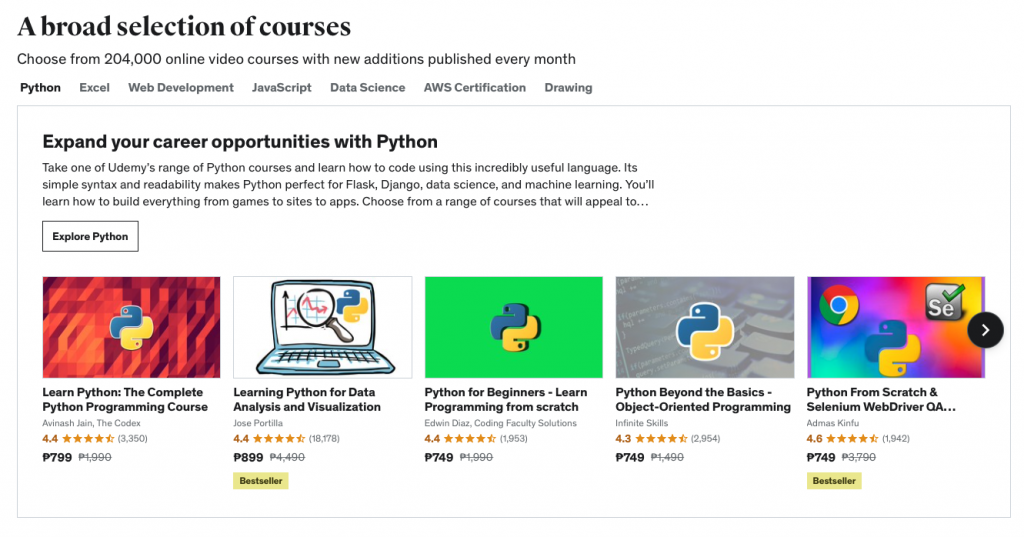
Task: Click the Explore Python button
Action: pyautogui.click(x=90, y=236)
